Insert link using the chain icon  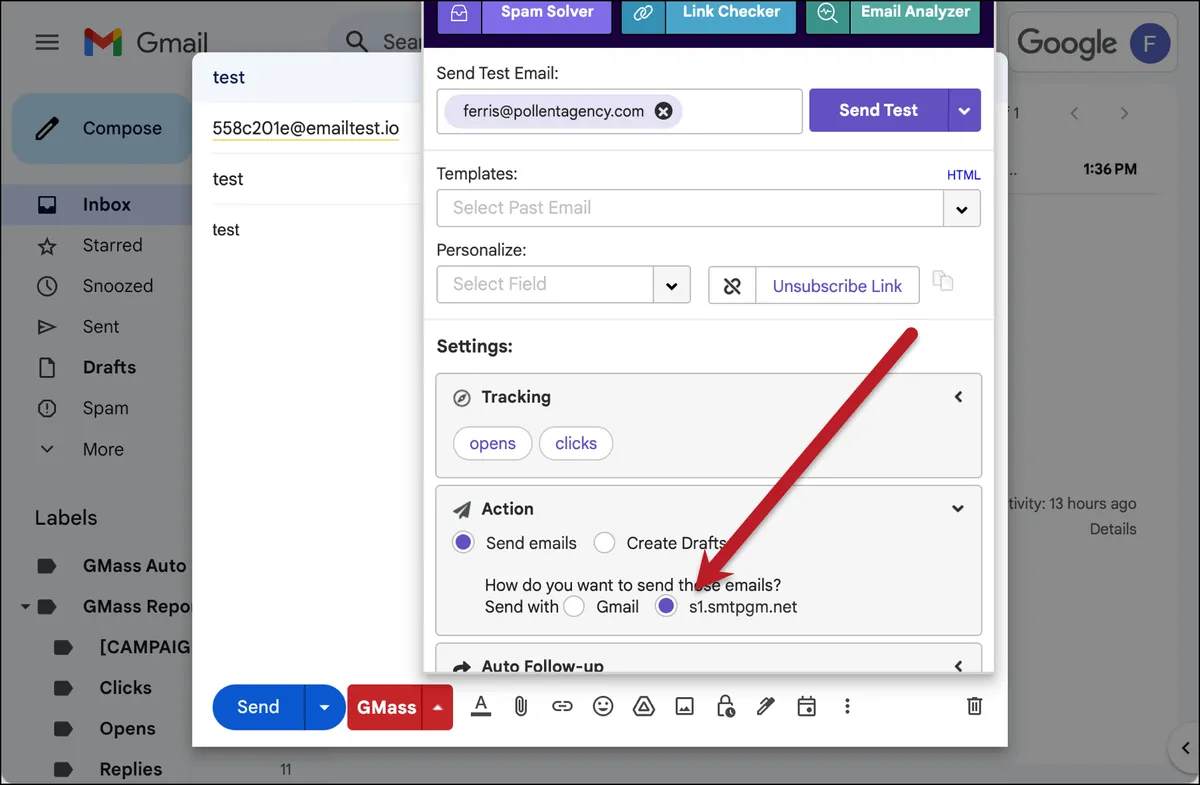pyautogui.click(x=562, y=706)
